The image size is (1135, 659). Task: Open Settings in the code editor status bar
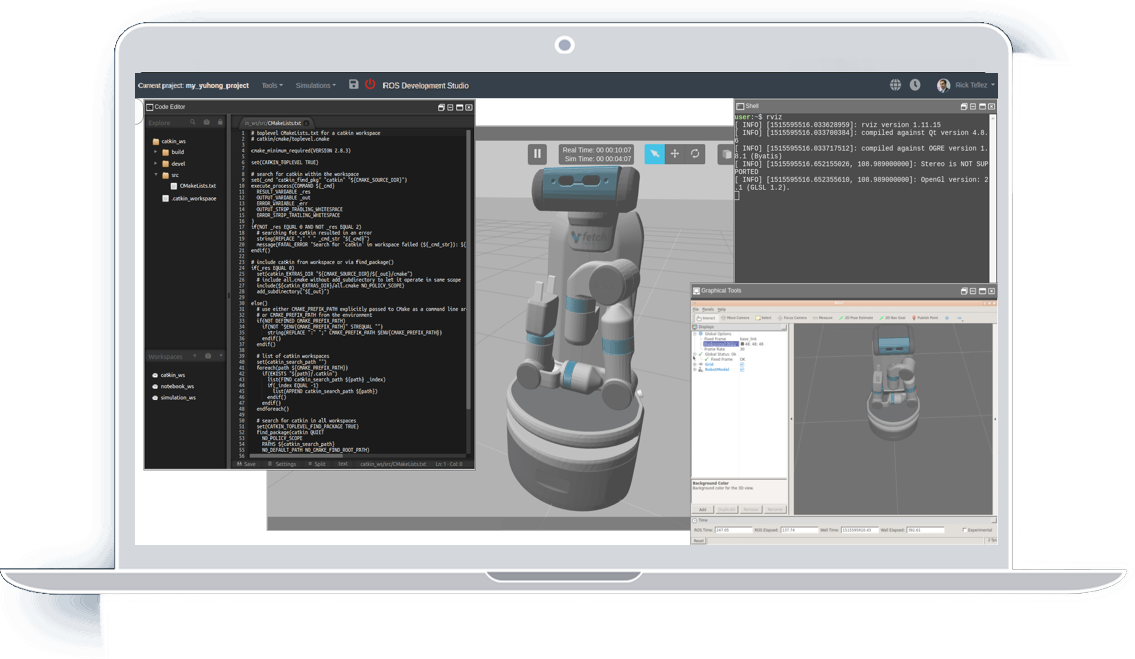click(282, 464)
